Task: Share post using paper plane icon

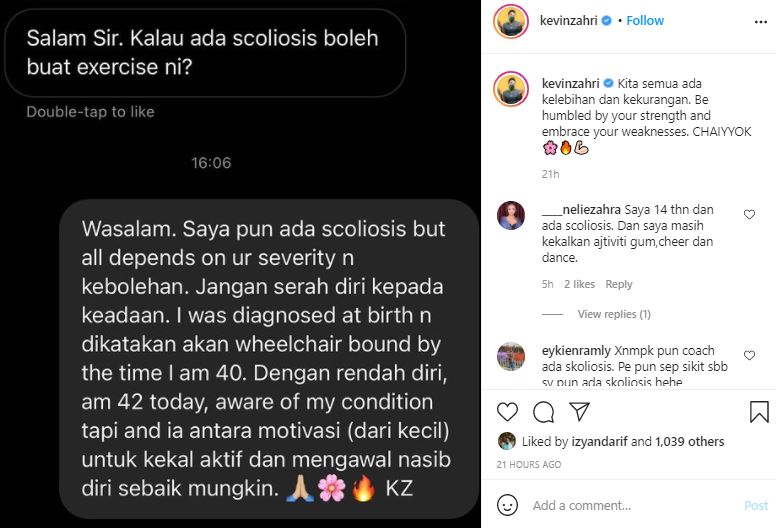Action: 579,411
